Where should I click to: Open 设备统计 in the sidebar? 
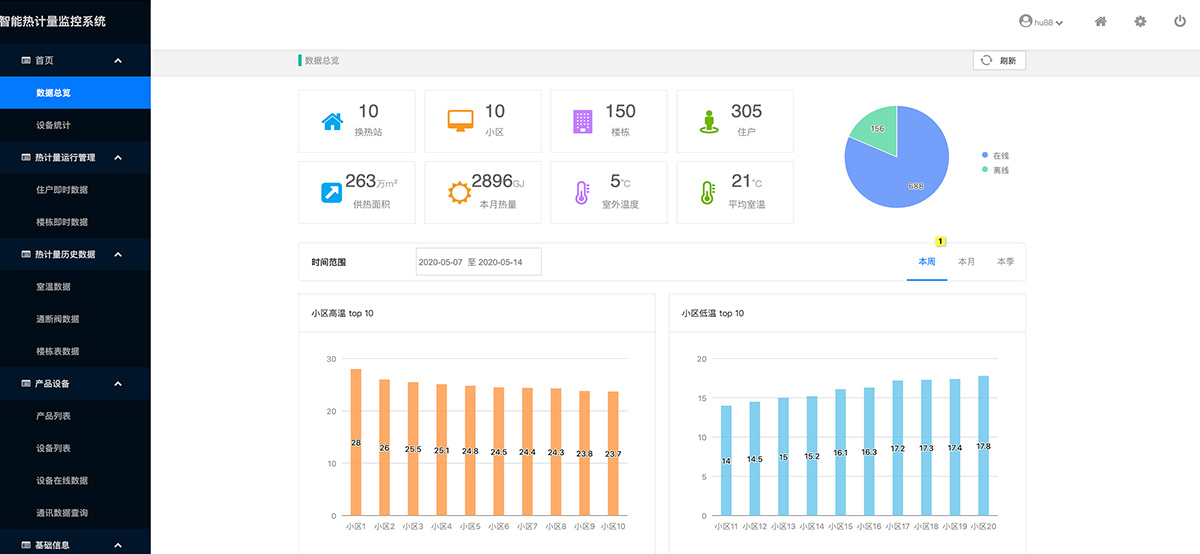[75, 125]
